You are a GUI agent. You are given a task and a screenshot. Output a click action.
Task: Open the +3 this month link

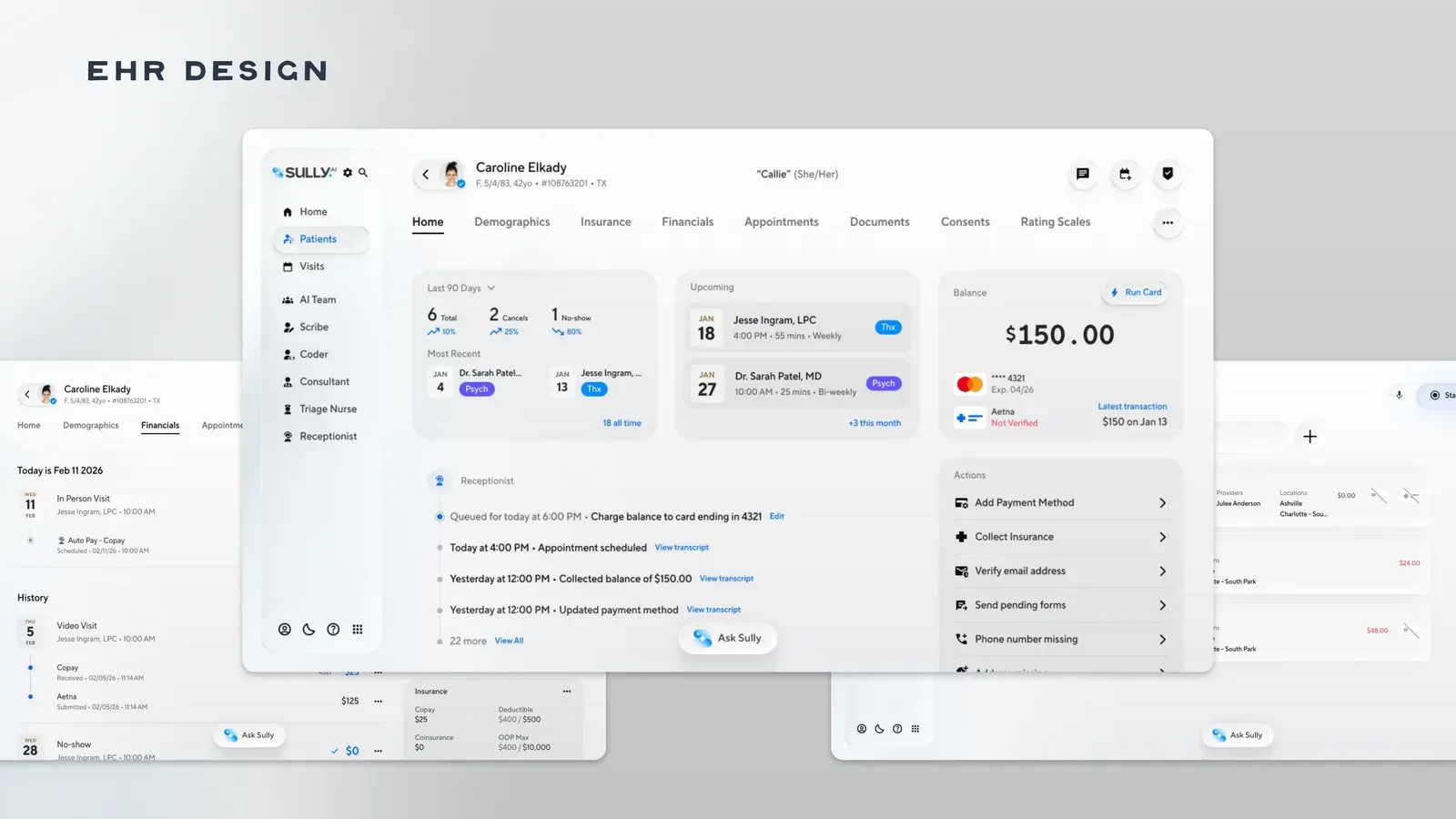coord(875,423)
